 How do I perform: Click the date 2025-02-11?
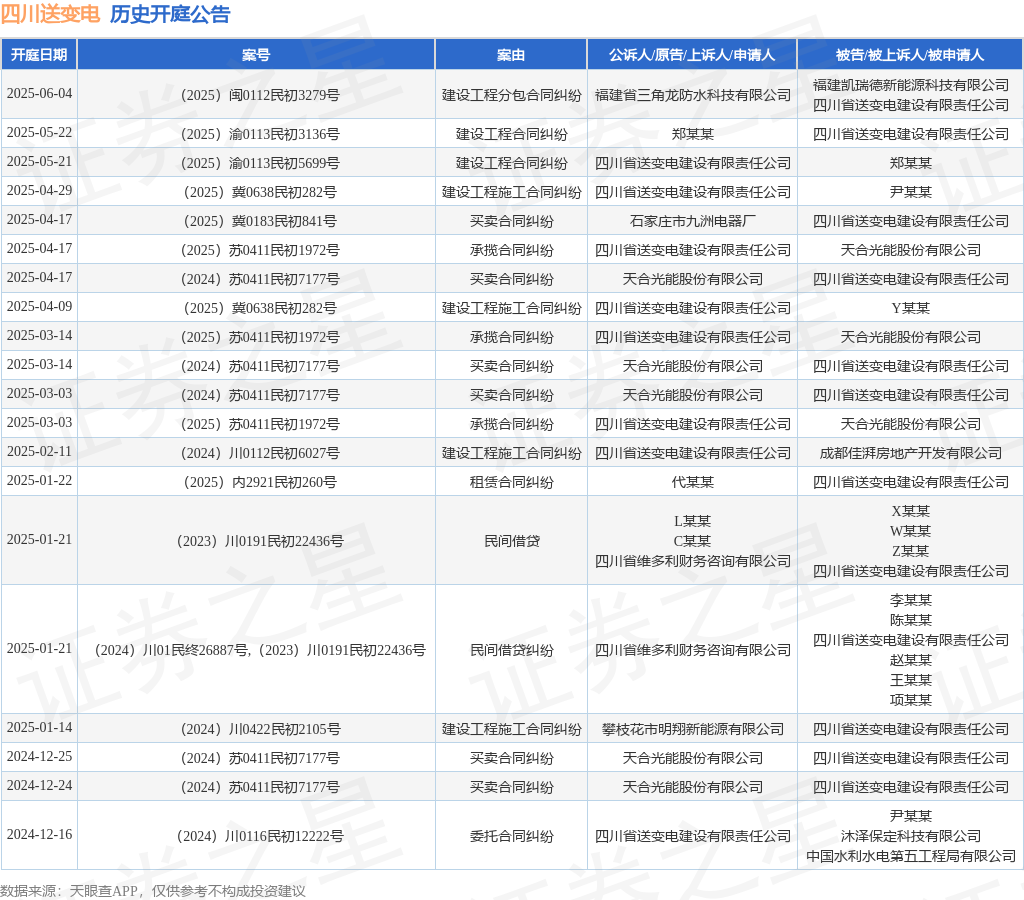coord(39,451)
